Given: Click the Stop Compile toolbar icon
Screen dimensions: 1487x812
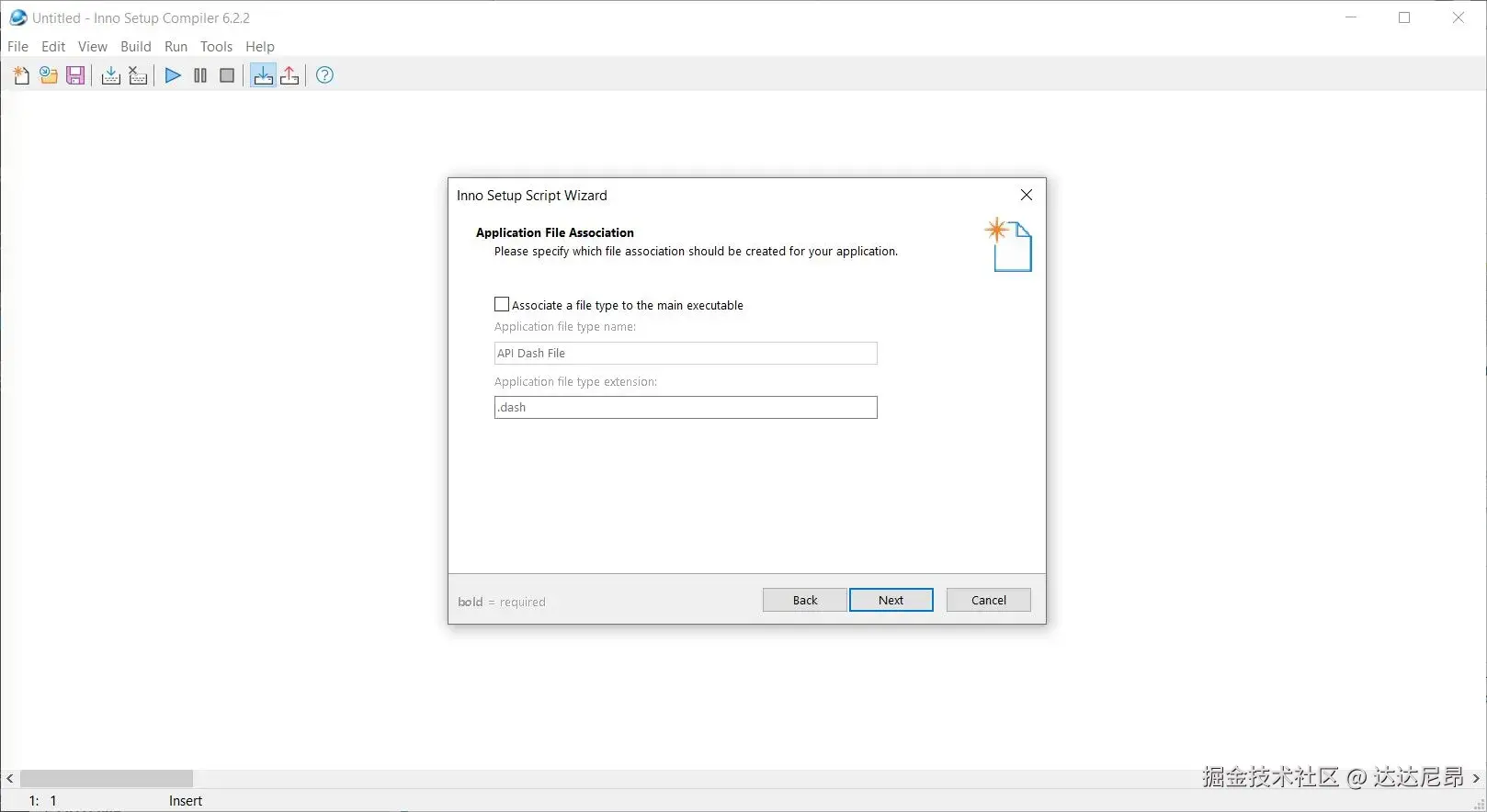Looking at the screenshot, I should tap(138, 75).
